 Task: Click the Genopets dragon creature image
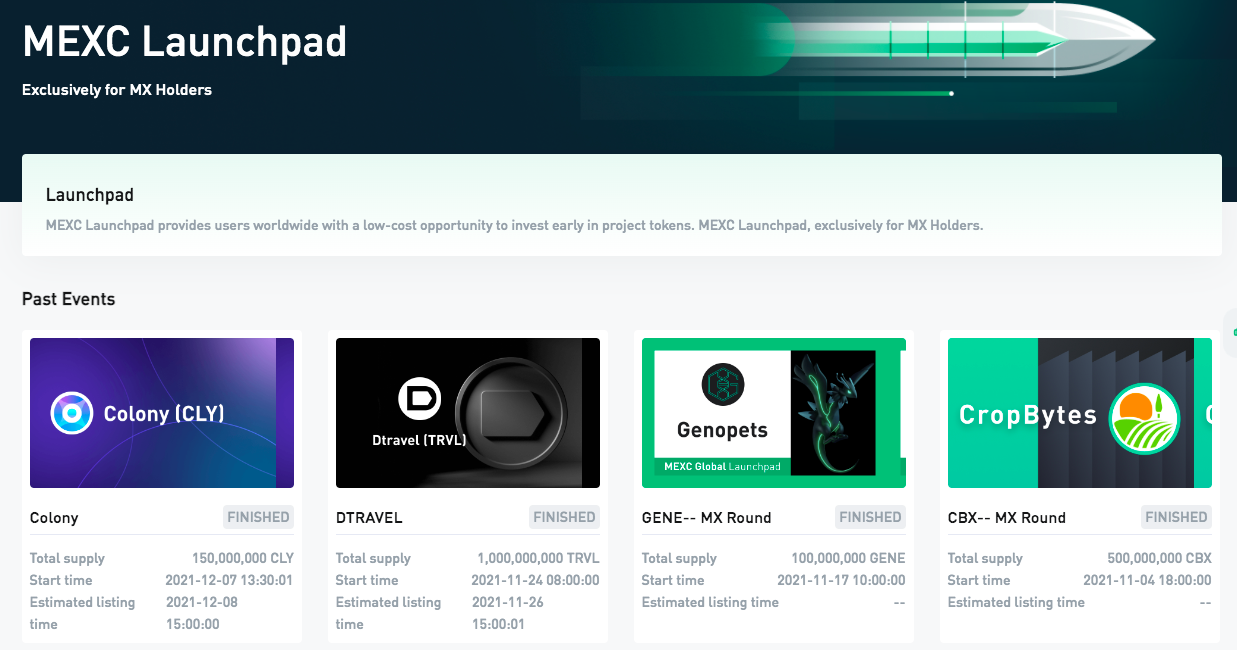tap(832, 412)
